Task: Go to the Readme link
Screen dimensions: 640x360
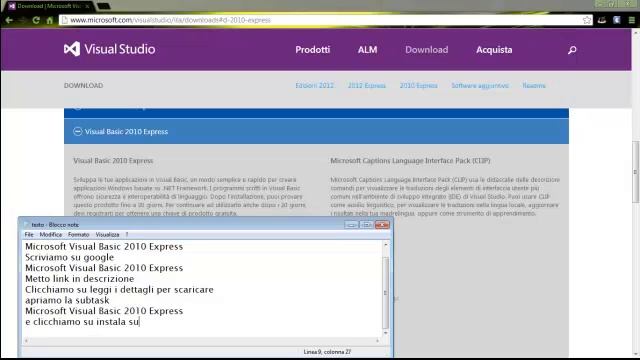Action: pyautogui.click(x=534, y=85)
